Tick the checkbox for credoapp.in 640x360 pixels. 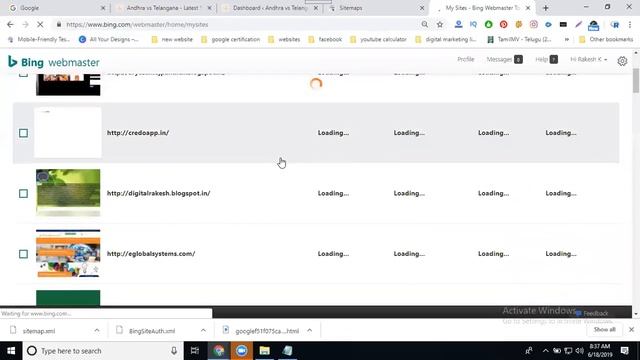click(x=23, y=133)
